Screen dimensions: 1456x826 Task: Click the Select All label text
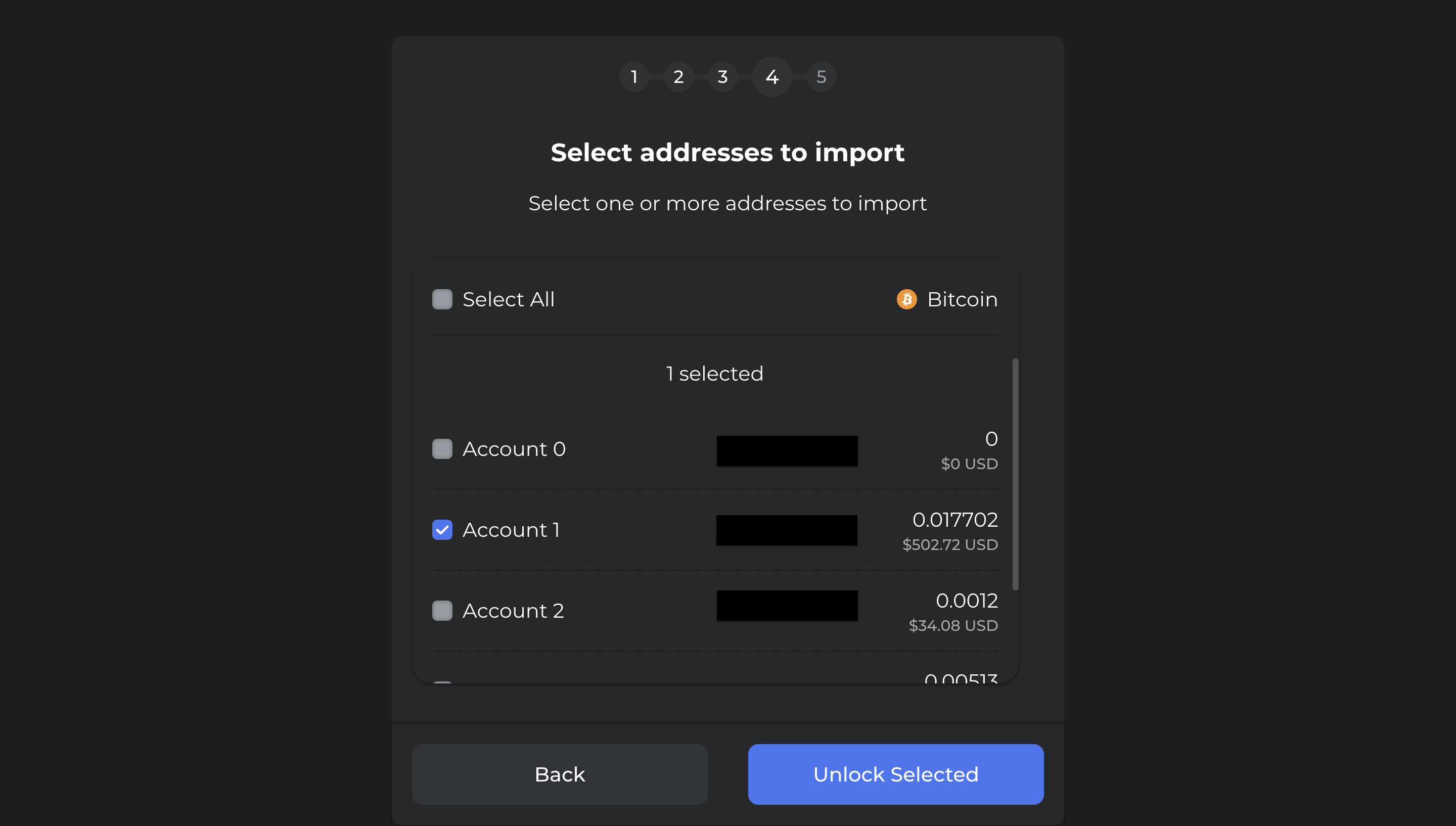click(508, 299)
